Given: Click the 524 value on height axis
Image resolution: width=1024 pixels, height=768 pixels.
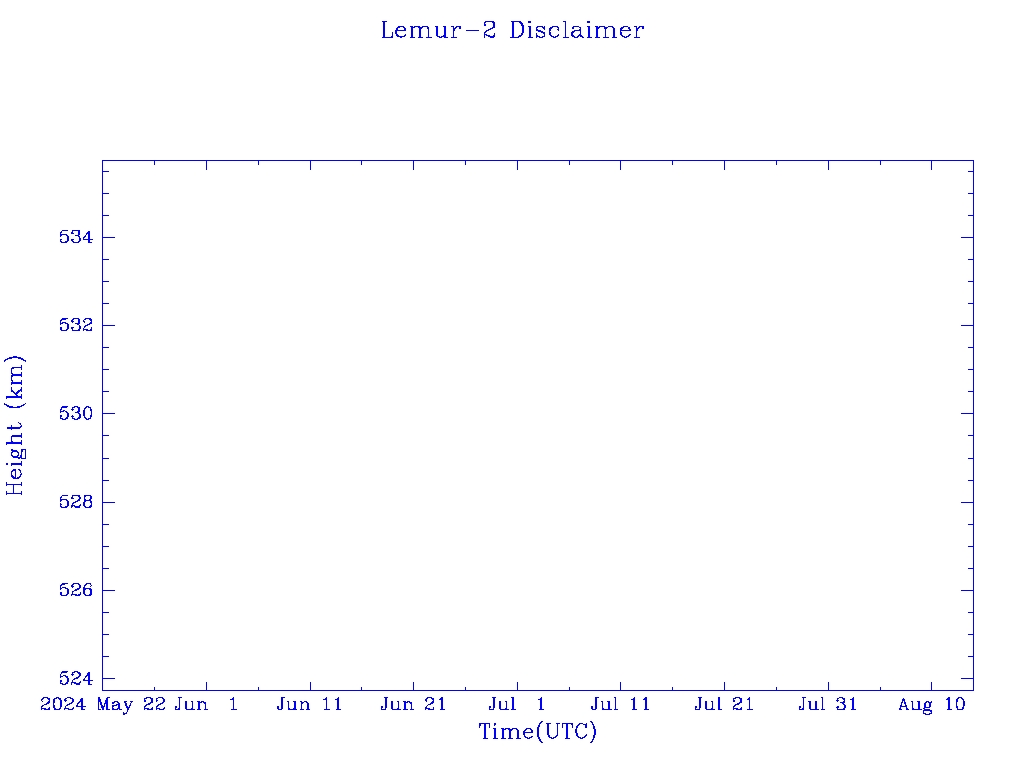Looking at the screenshot, I should 76,679.
